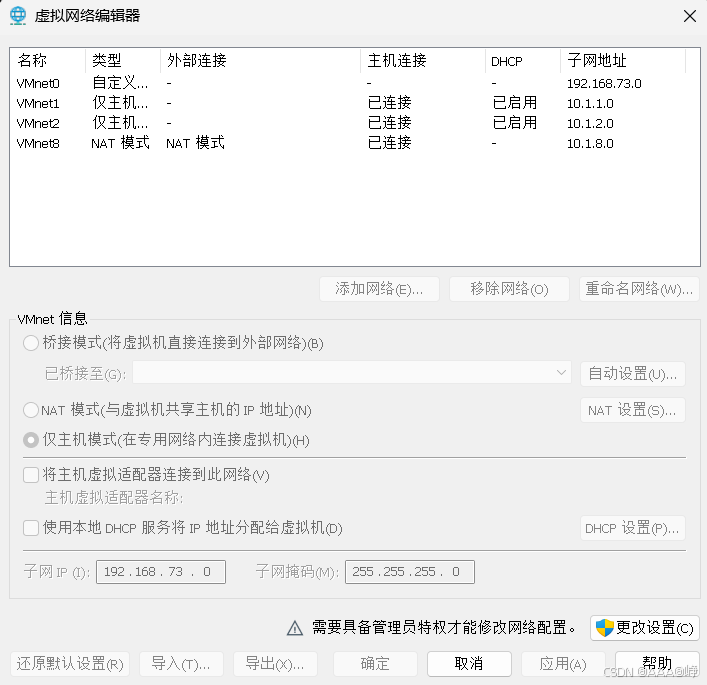707x685 pixels.
Task: Click the Virtual Network Editor globe icon
Action: coord(18,16)
